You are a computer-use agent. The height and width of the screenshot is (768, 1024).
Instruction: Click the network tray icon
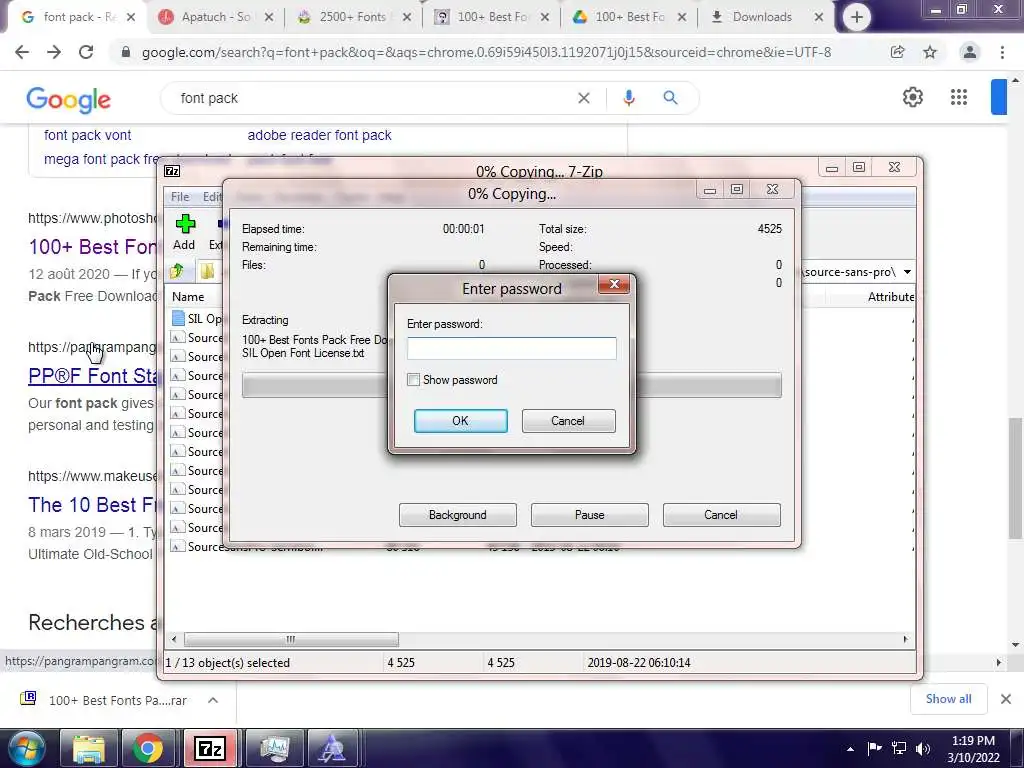(x=899, y=749)
